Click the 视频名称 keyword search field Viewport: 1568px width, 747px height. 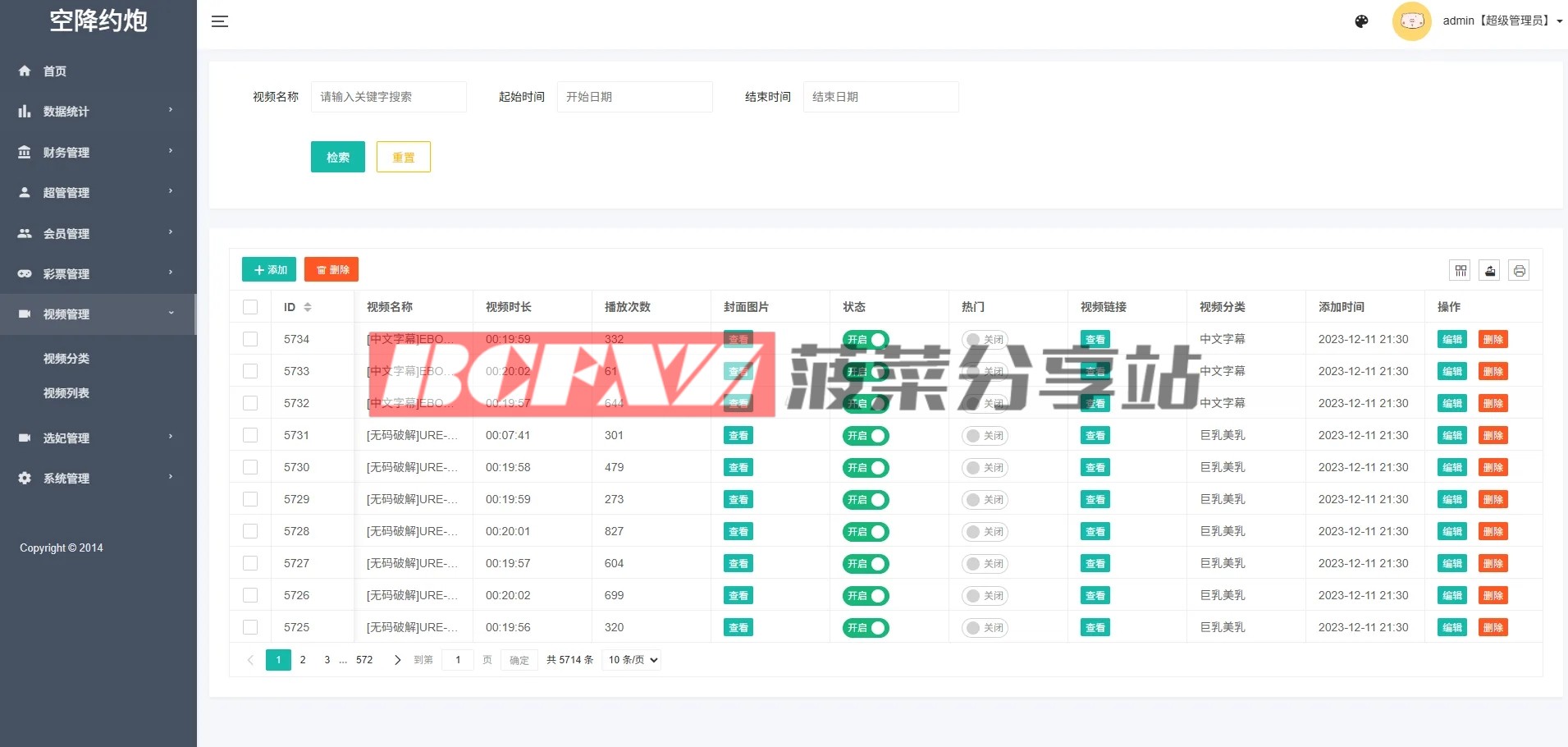(x=388, y=97)
